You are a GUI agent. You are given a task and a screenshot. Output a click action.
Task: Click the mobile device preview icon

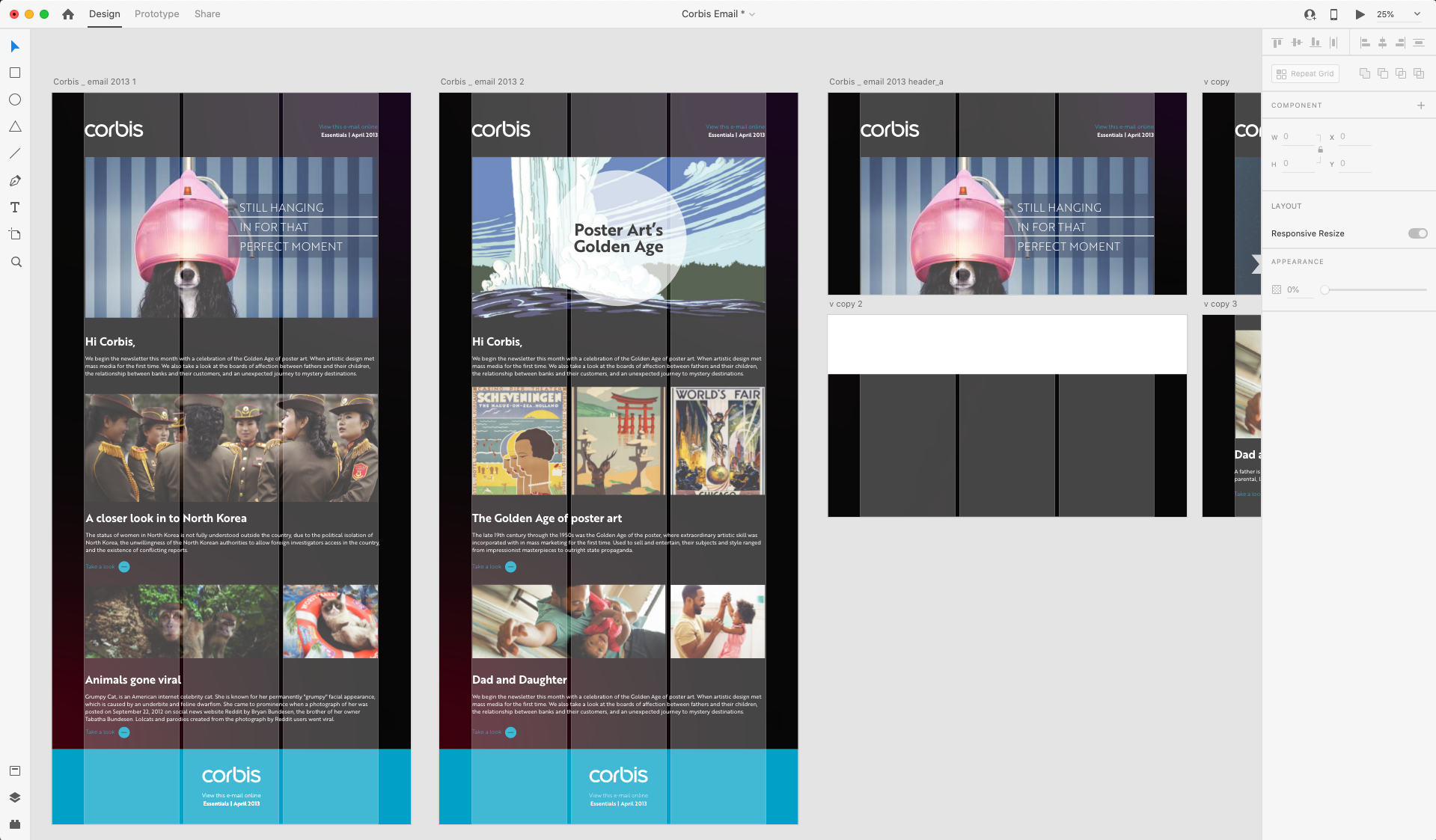[1333, 14]
